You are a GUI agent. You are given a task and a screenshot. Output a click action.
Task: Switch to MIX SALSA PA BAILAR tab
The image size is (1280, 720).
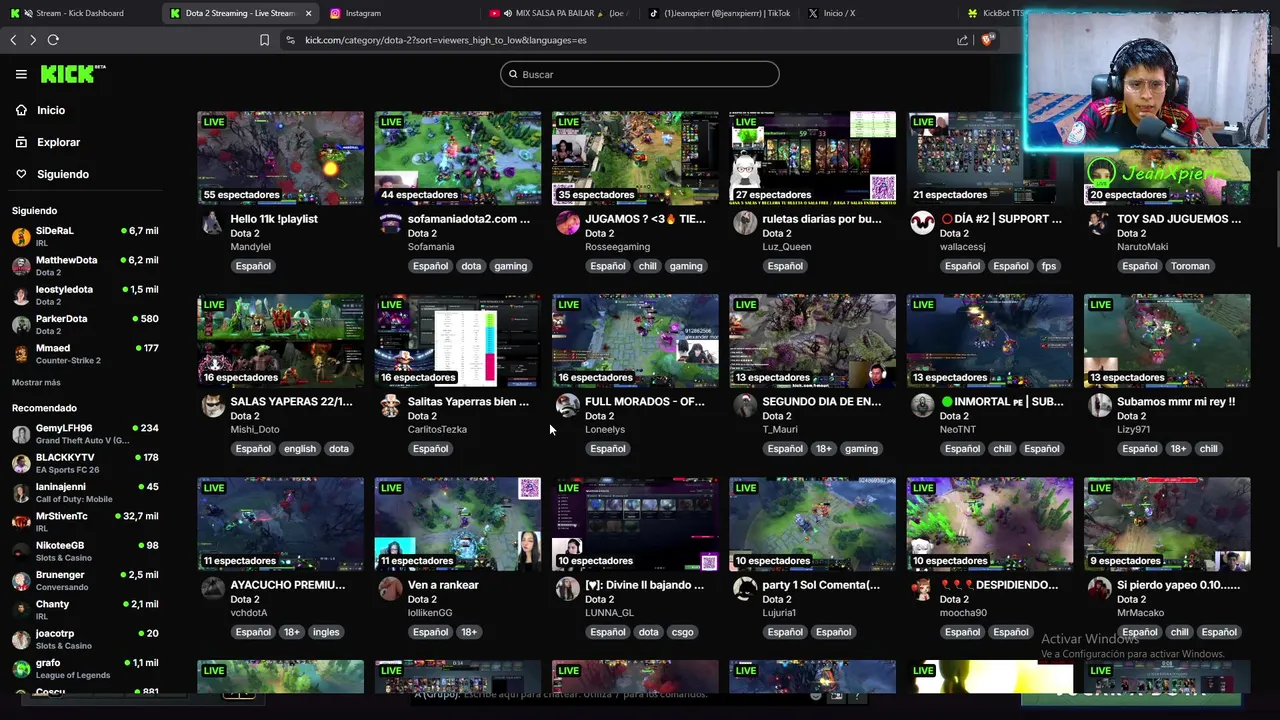(560, 13)
